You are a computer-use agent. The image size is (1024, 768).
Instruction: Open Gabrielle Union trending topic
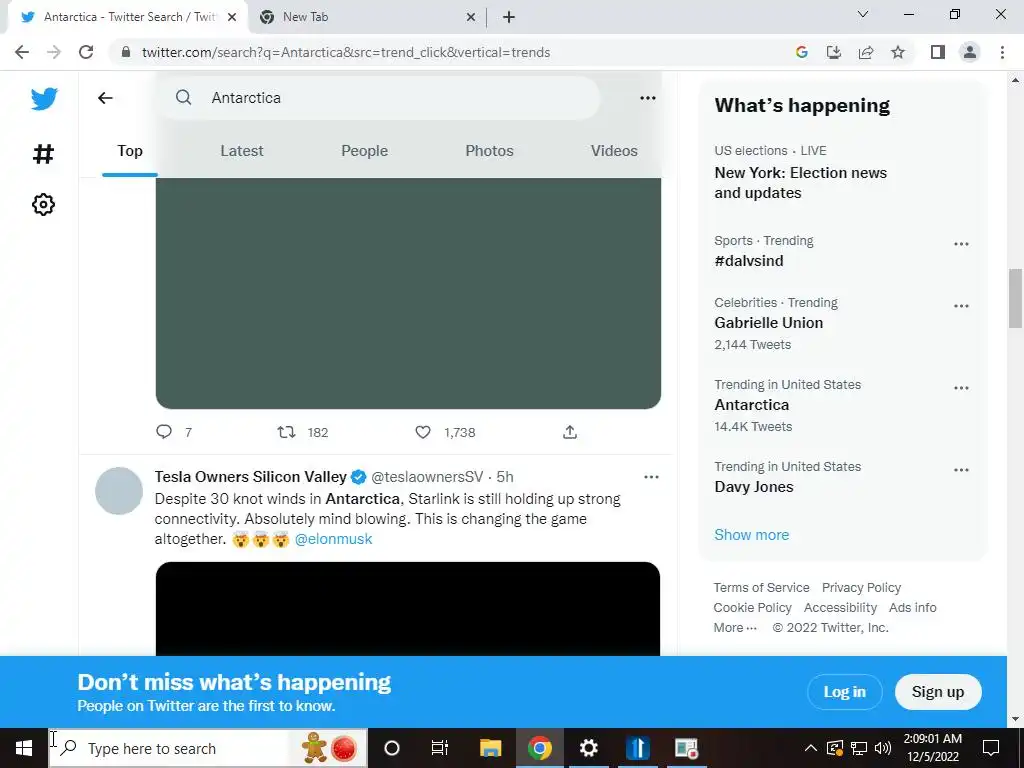768,323
